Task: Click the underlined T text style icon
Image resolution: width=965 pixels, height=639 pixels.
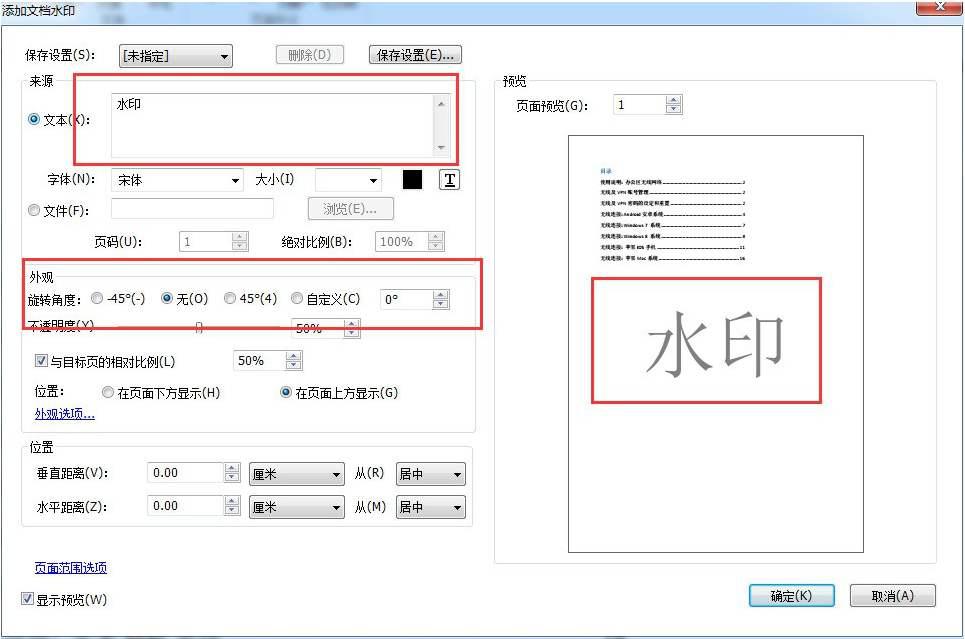Action: pos(448,179)
